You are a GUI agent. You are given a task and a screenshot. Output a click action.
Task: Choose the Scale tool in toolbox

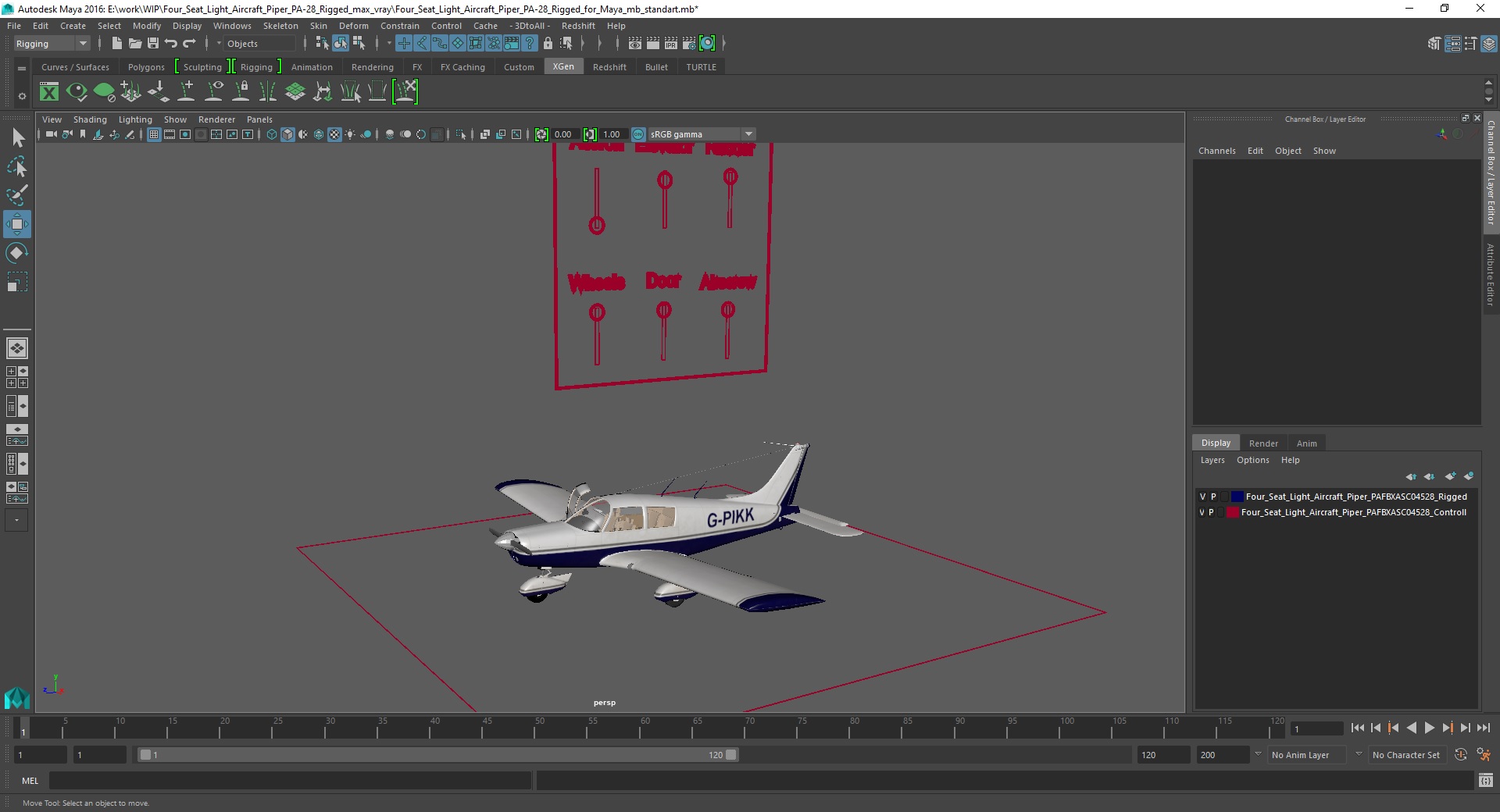(x=17, y=282)
